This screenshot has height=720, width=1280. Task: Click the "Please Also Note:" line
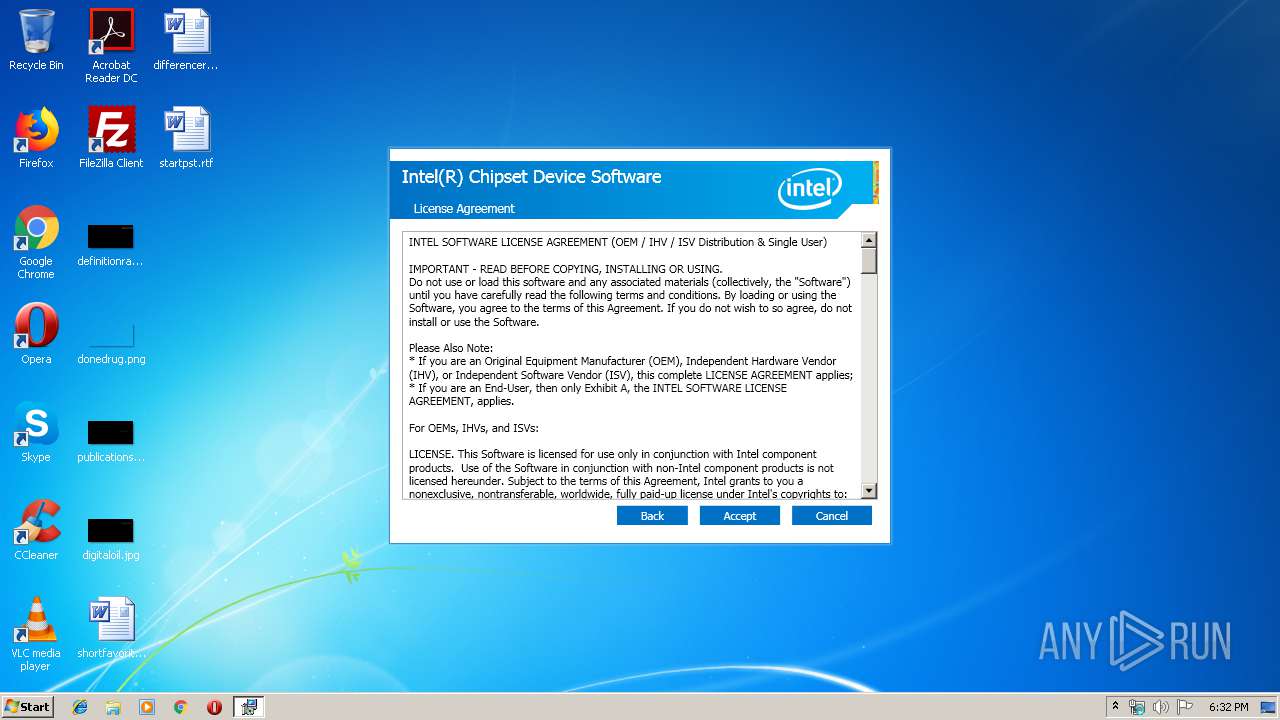pyautogui.click(x=451, y=348)
